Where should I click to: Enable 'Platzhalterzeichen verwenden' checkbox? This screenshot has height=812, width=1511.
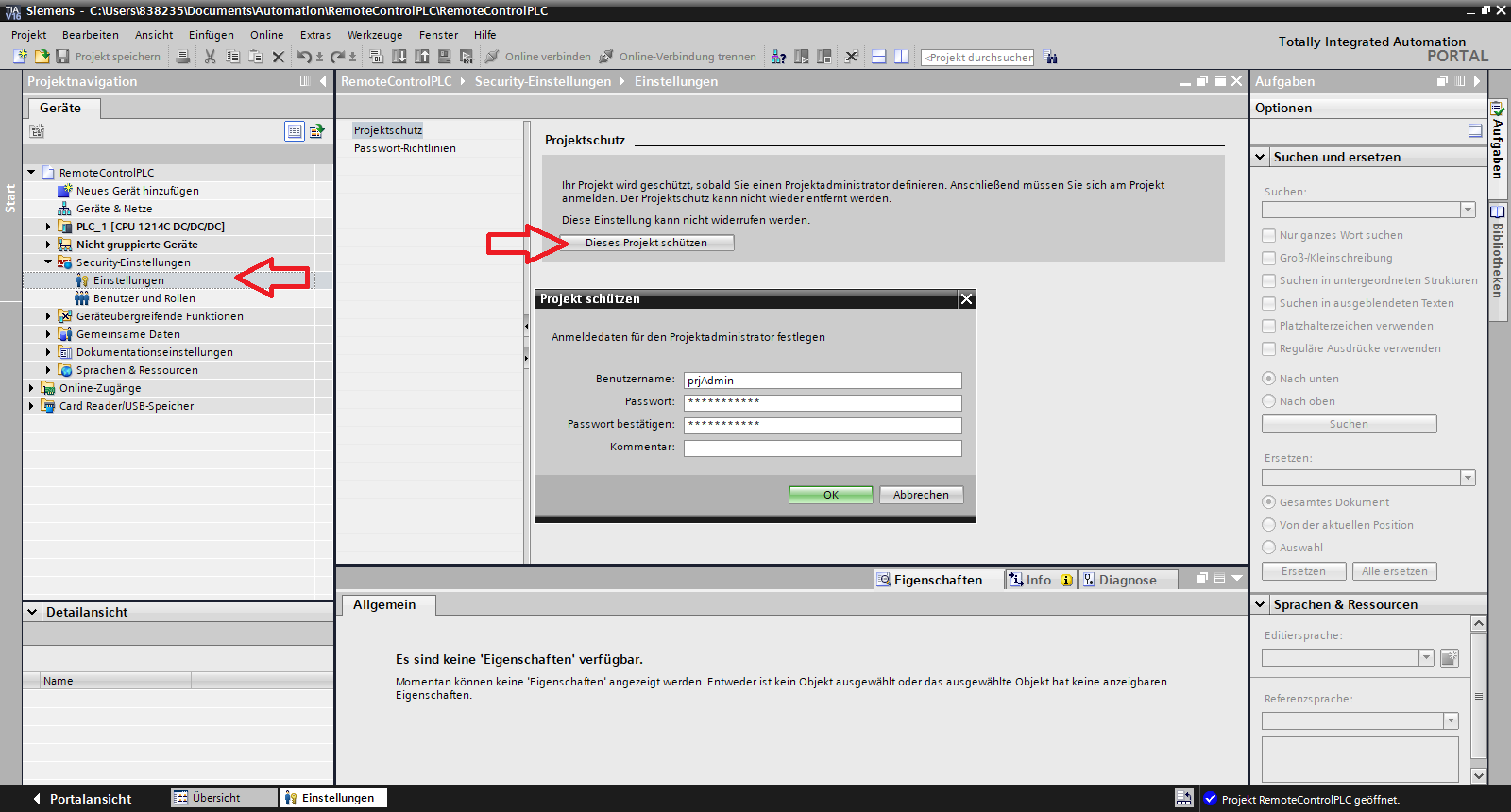pos(1269,326)
